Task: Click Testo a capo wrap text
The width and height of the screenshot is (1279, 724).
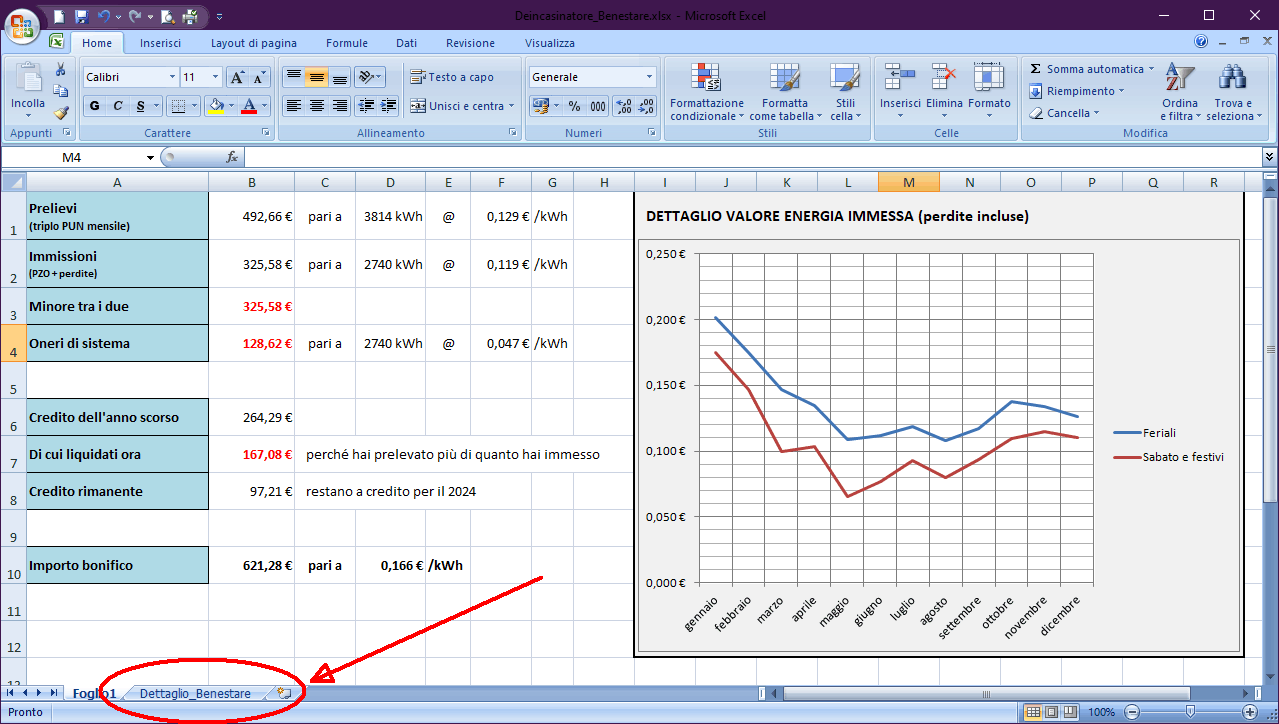Action: pos(452,77)
